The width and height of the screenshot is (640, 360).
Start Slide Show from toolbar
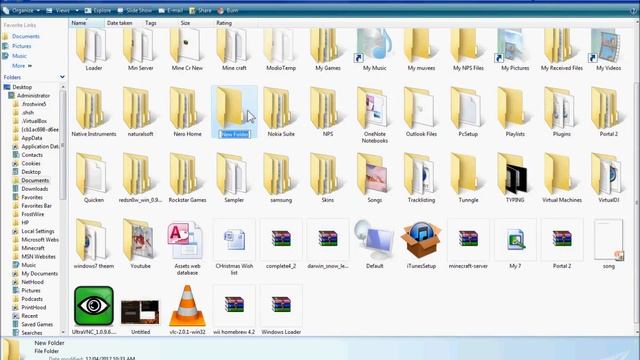(x=134, y=11)
